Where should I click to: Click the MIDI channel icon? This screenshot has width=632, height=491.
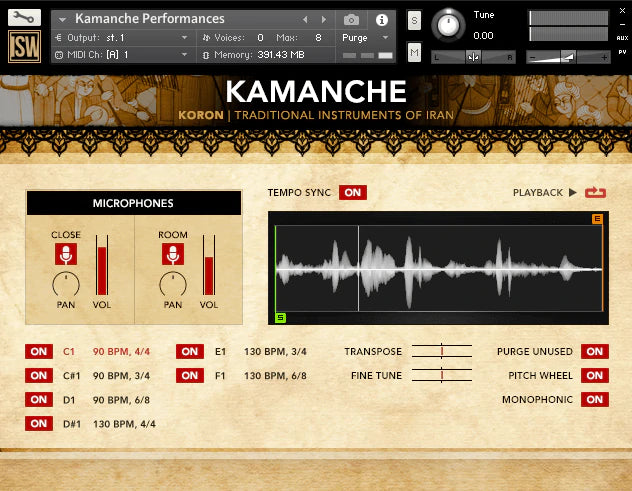tap(59, 55)
